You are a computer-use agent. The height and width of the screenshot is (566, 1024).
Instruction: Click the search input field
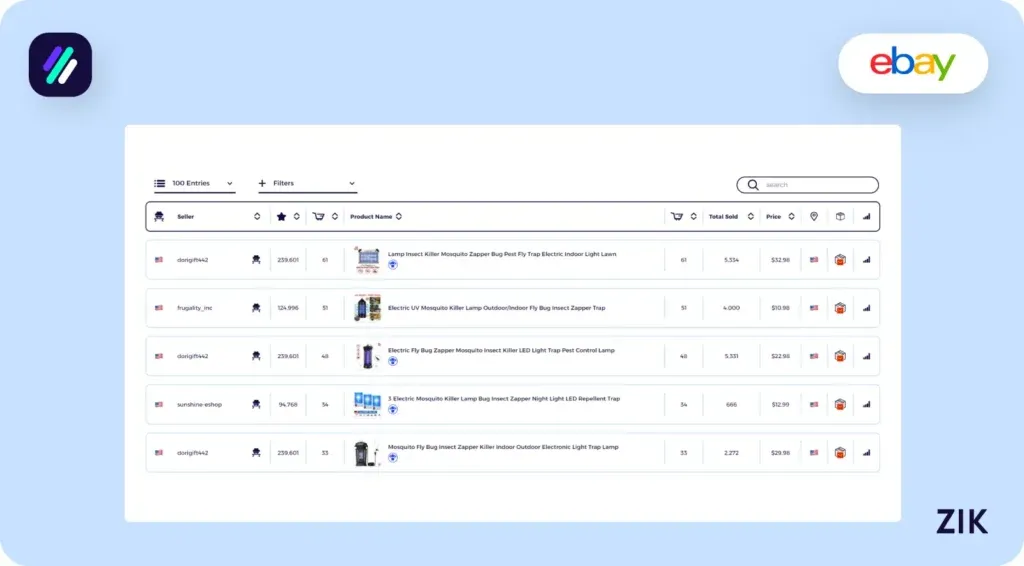(x=815, y=185)
